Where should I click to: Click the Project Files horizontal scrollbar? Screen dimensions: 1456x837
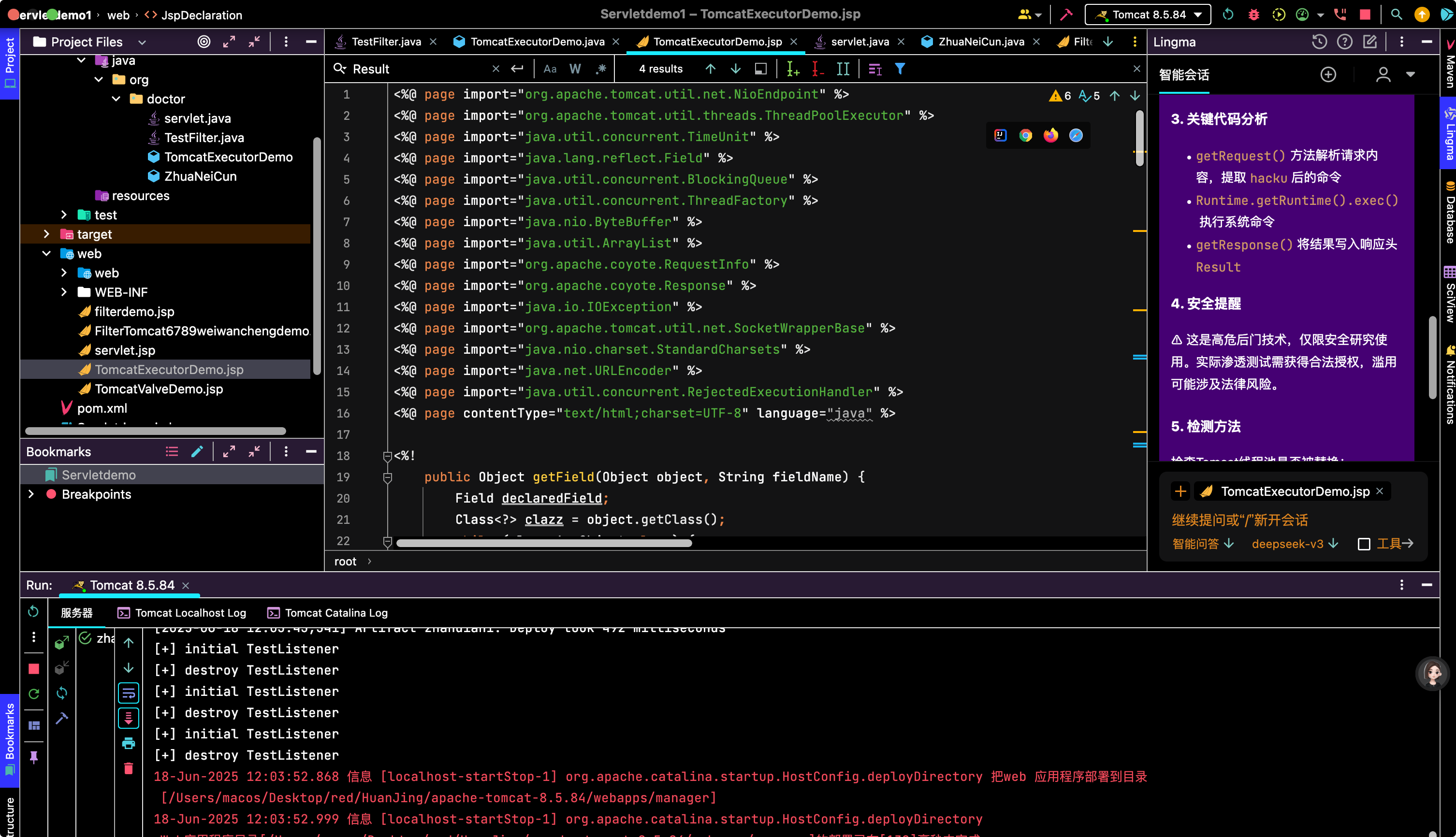click(155, 431)
